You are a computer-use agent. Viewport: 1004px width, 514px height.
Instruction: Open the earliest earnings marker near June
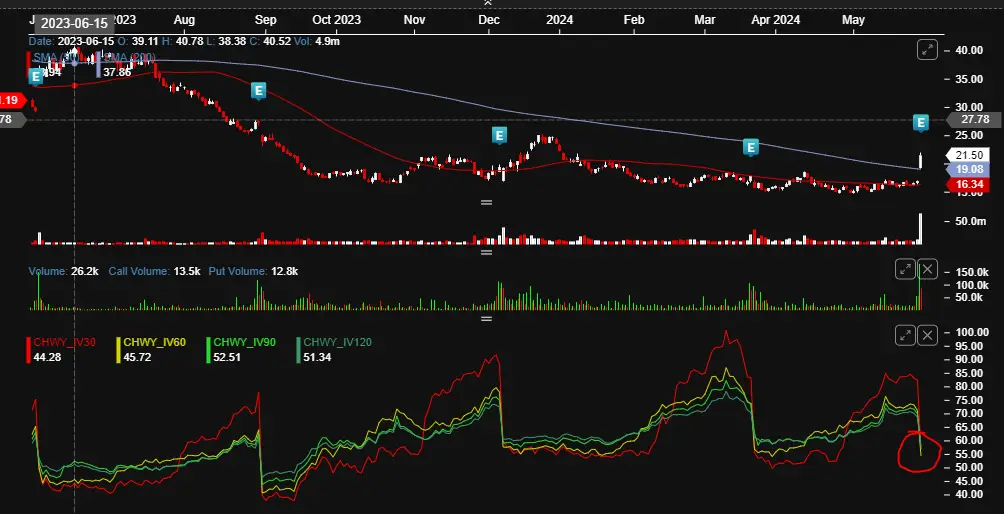click(x=36, y=76)
